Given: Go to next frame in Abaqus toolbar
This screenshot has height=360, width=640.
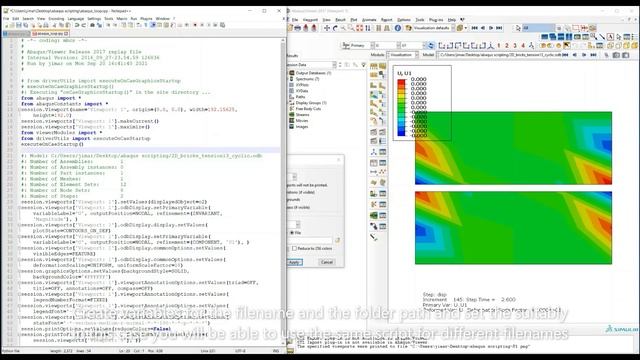Looking at the screenshot, I should (491, 28).
